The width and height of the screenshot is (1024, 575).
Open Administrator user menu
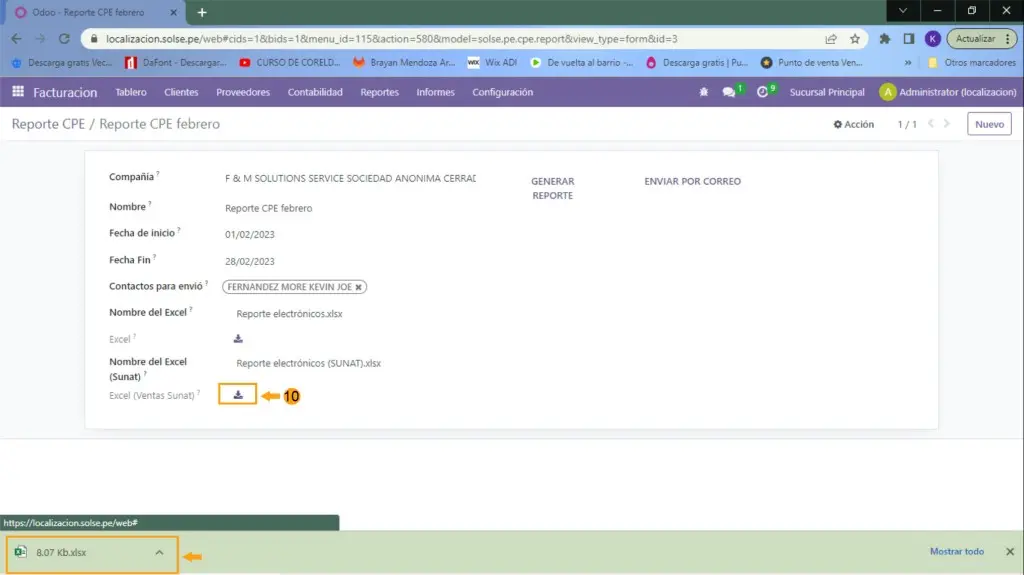pyautogui.click(x=948, y=92)
